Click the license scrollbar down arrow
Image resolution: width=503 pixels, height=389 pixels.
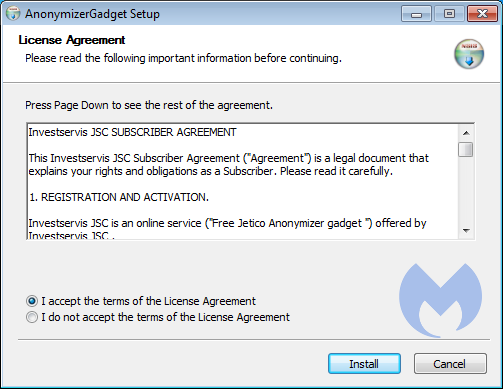pyautogui.click(x=466, y=231)
